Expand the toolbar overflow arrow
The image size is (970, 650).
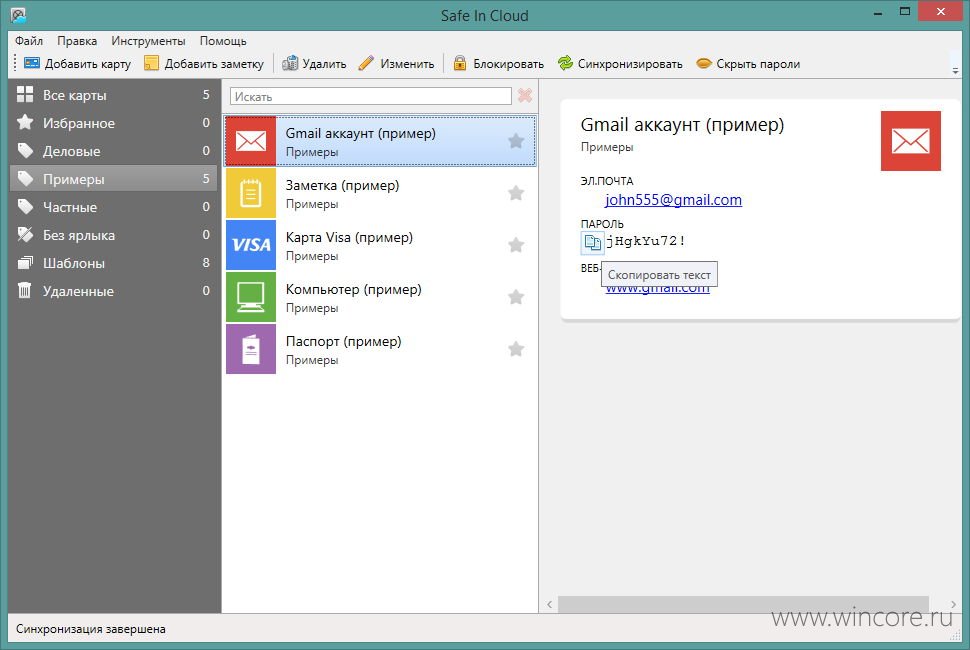coord(956,71)
